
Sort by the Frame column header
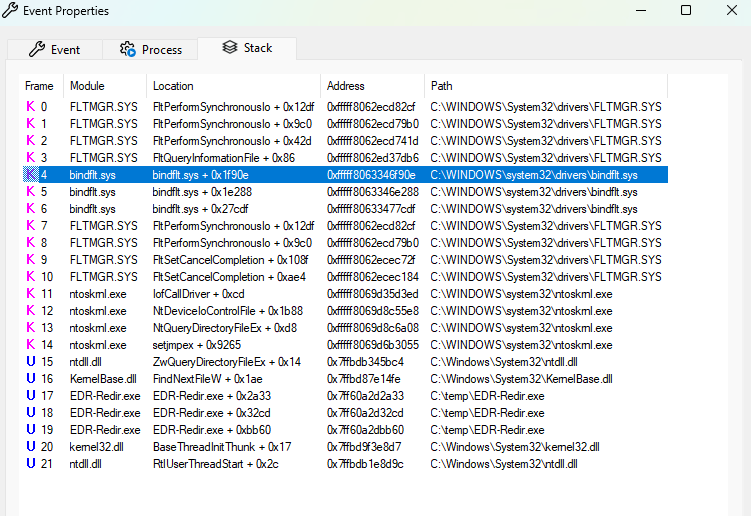40,86
